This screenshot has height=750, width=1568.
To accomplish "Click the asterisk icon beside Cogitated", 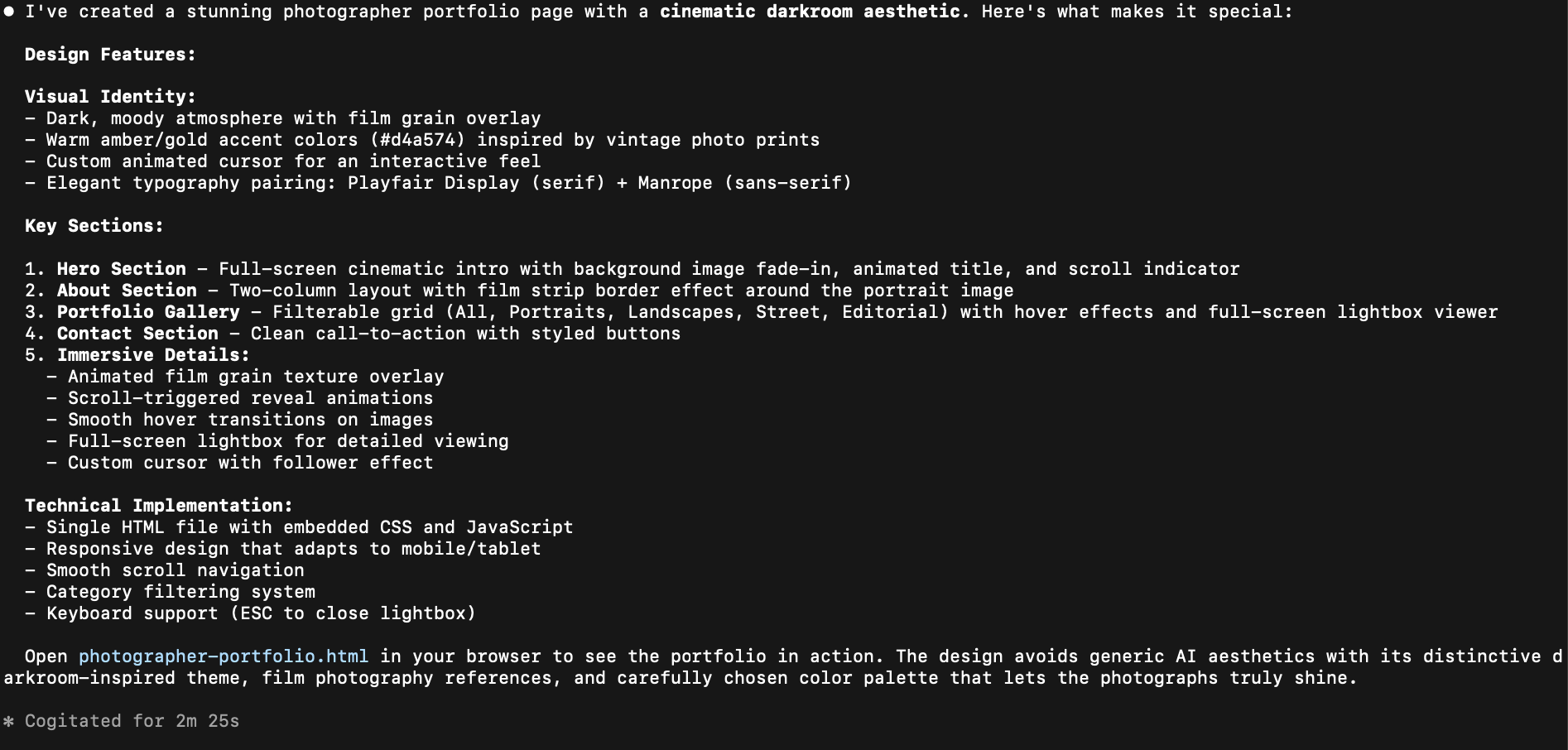I will [x=9, y=722].
